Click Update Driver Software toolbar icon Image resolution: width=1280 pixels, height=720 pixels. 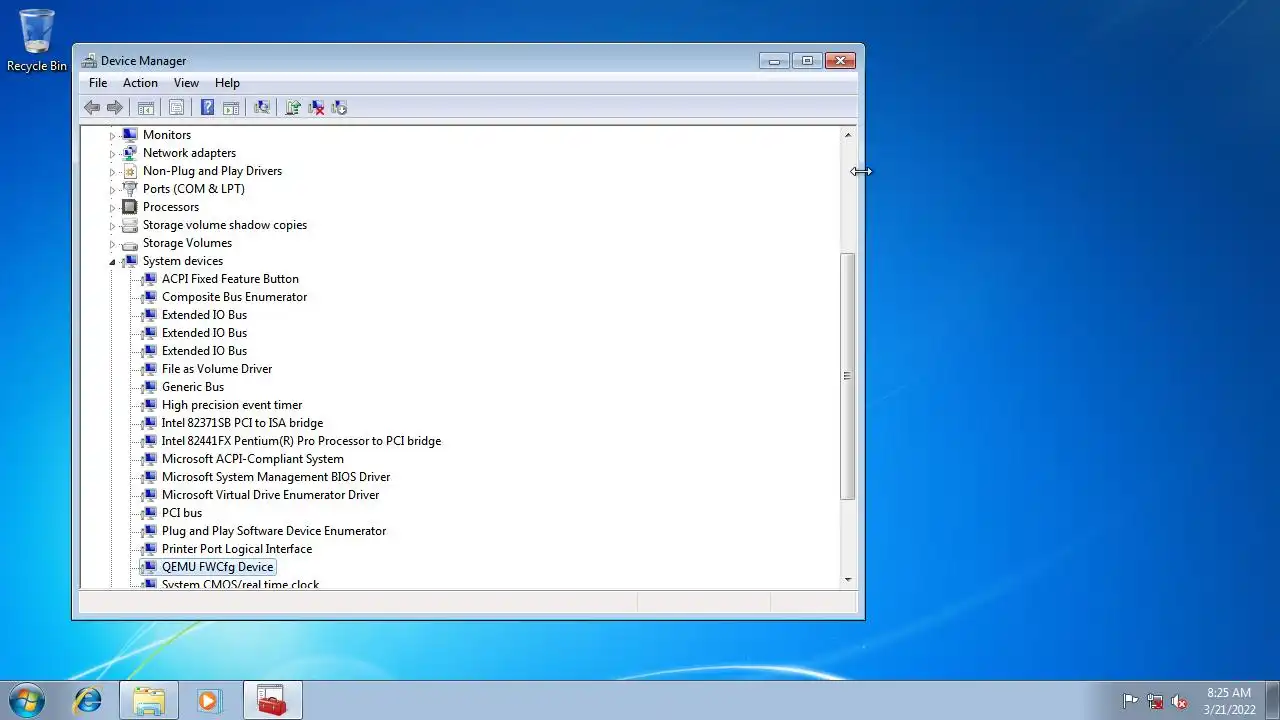[293, 107]
